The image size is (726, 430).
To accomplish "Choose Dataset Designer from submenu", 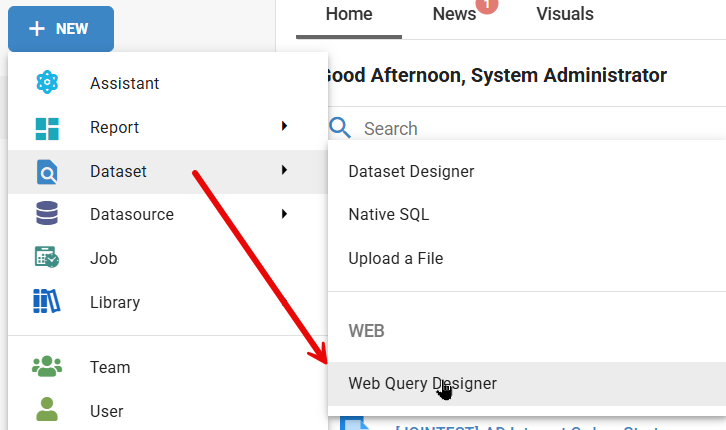I will [411, 171].
